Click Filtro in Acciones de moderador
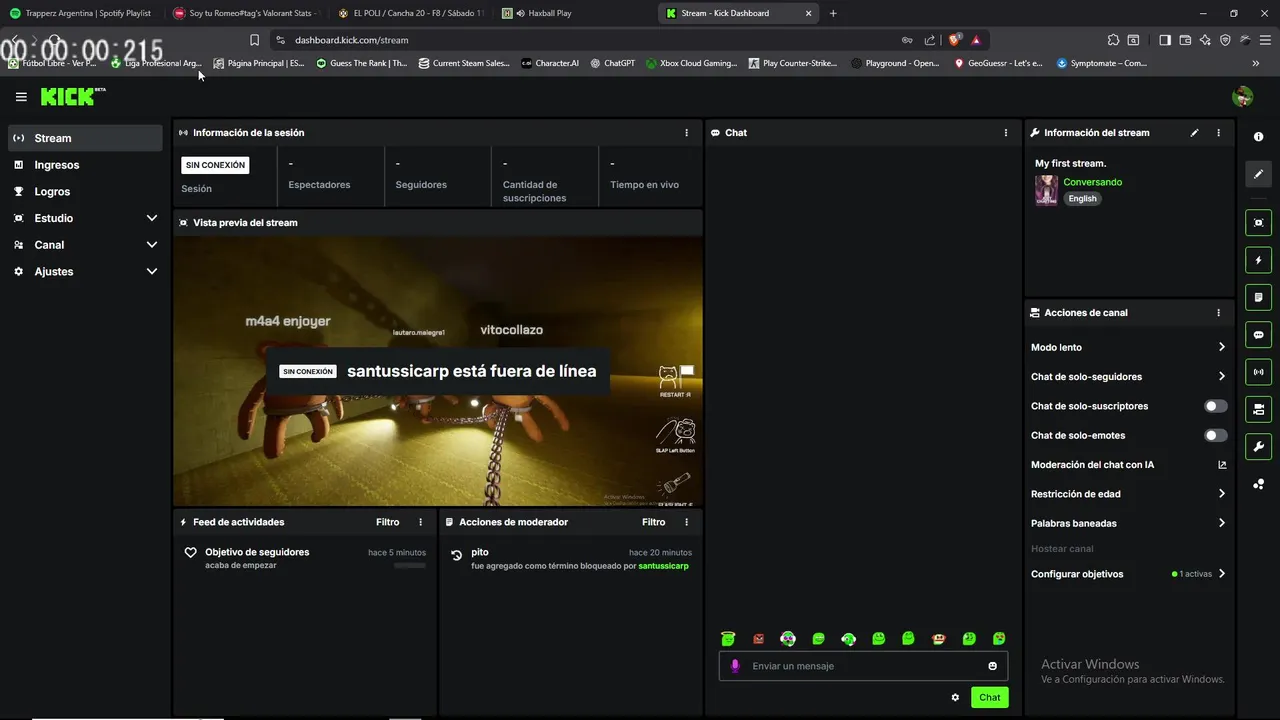 pyautogui.click(x=653, y=522)
